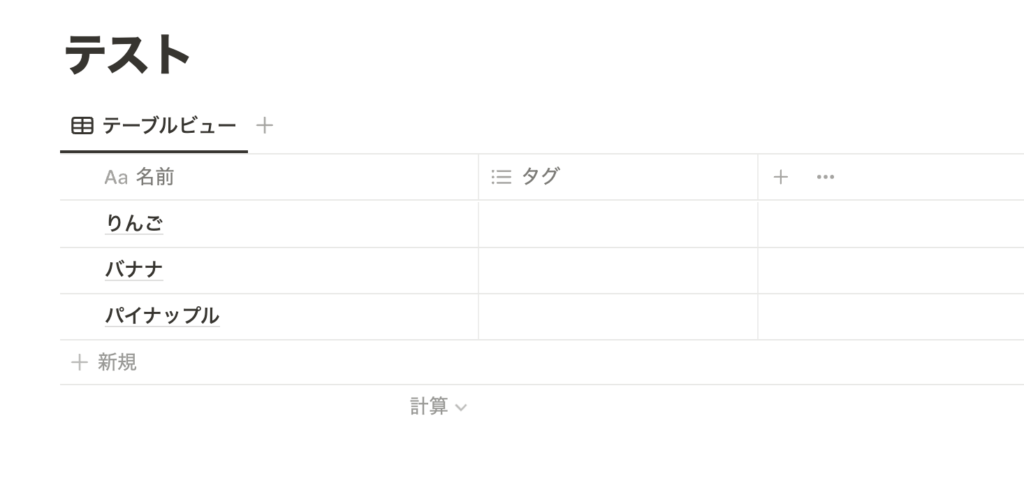The width and height of the screenshot is (1024, 502).
Task: Open the three-dots column options menu
Action: pos(825,177)
